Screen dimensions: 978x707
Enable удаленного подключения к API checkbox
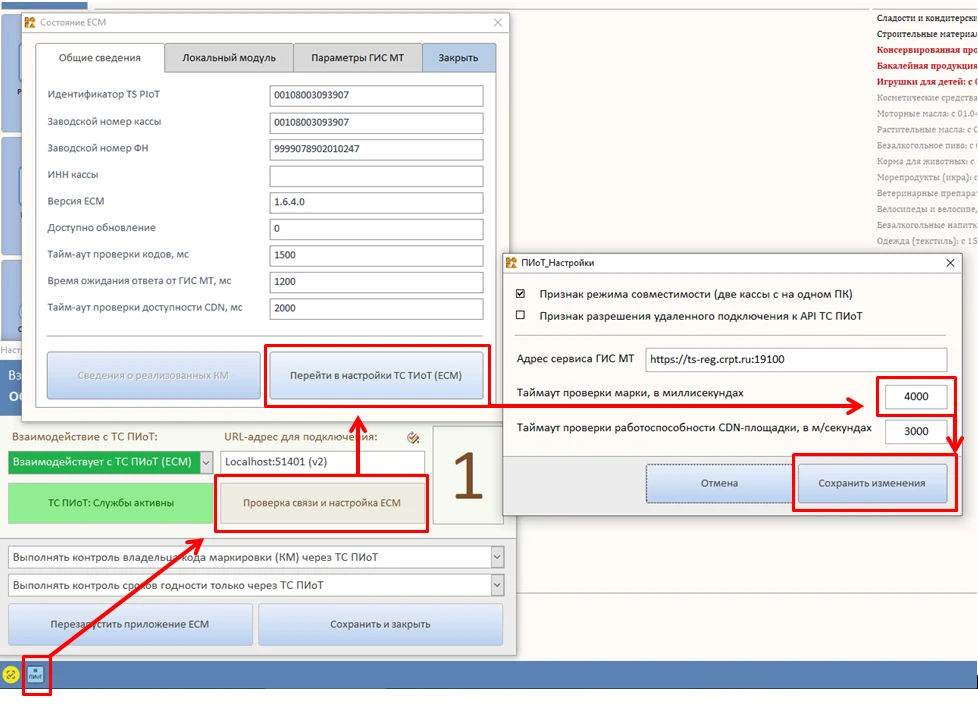tap(520, 315)
